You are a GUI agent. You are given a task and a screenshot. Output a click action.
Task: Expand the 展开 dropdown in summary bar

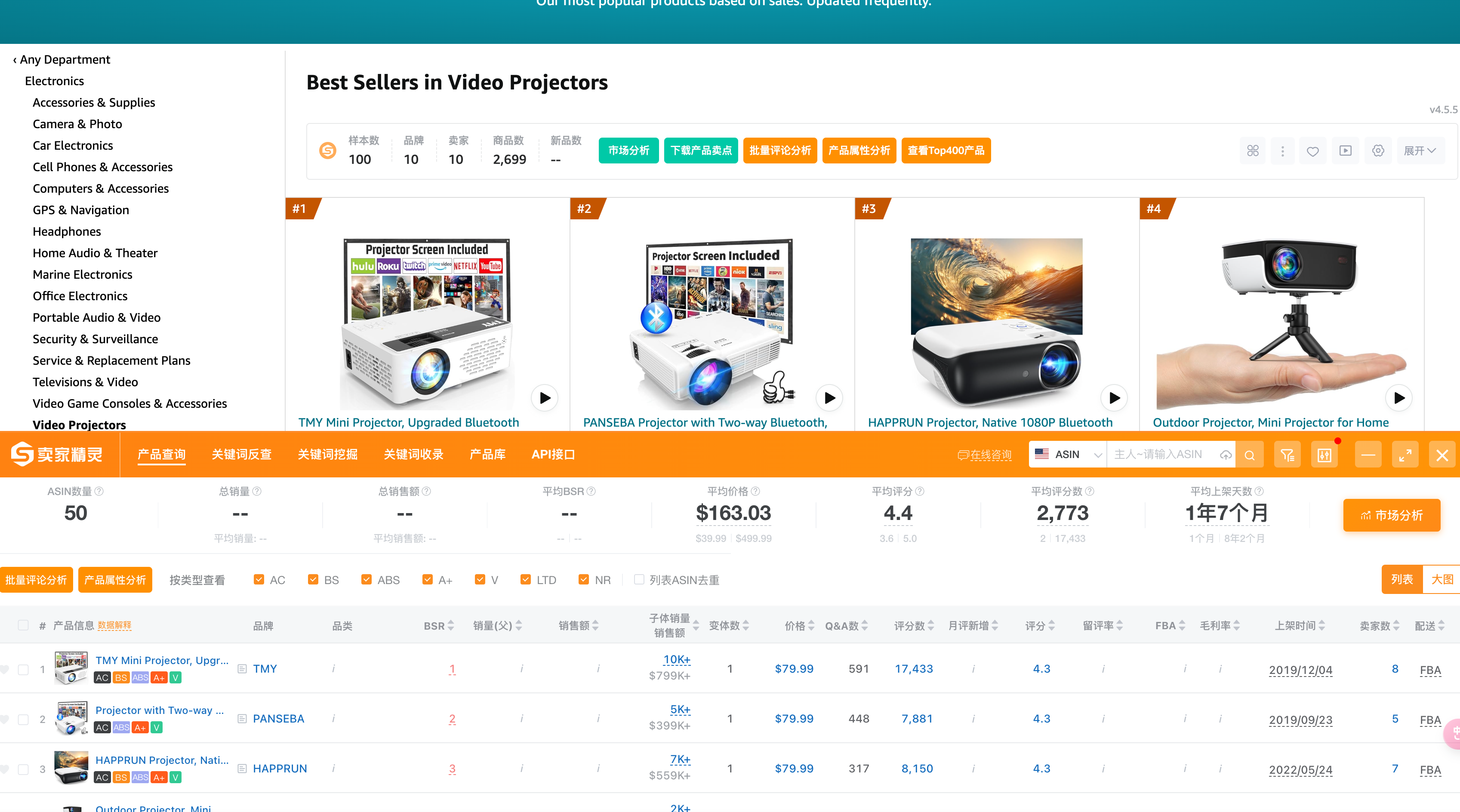pos(1420,151)
